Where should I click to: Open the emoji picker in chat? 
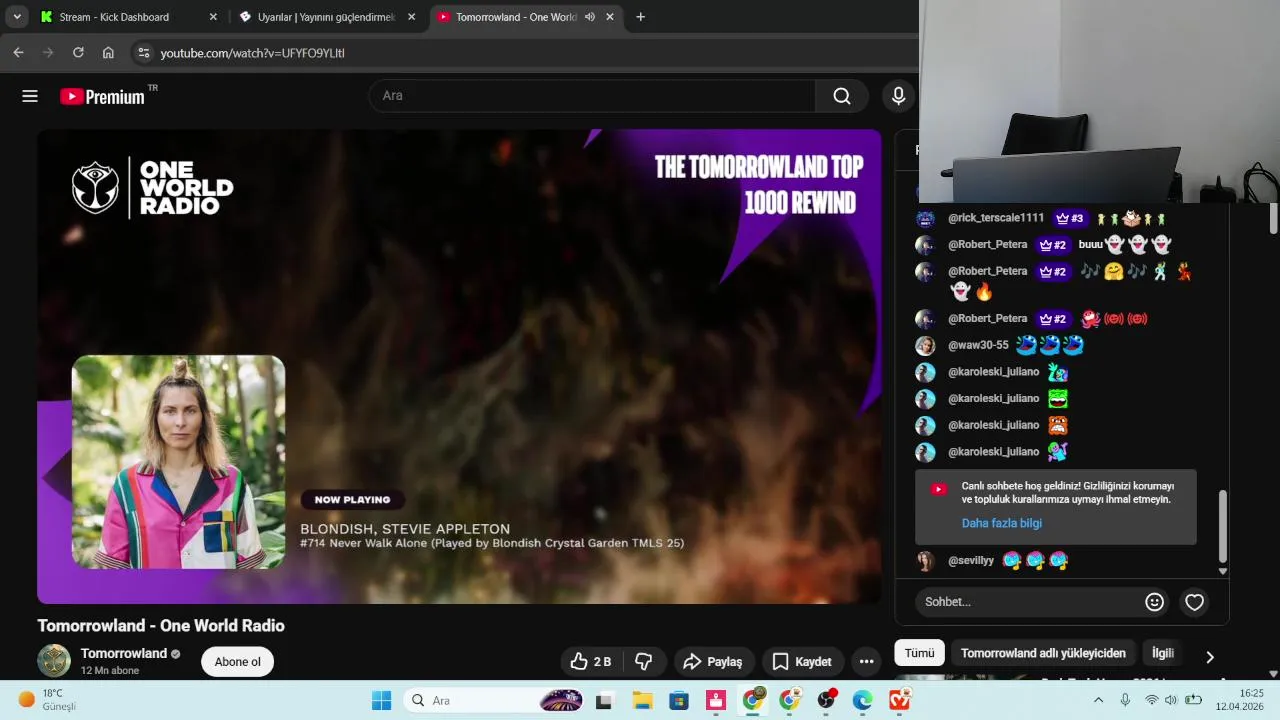[1154, 602]
